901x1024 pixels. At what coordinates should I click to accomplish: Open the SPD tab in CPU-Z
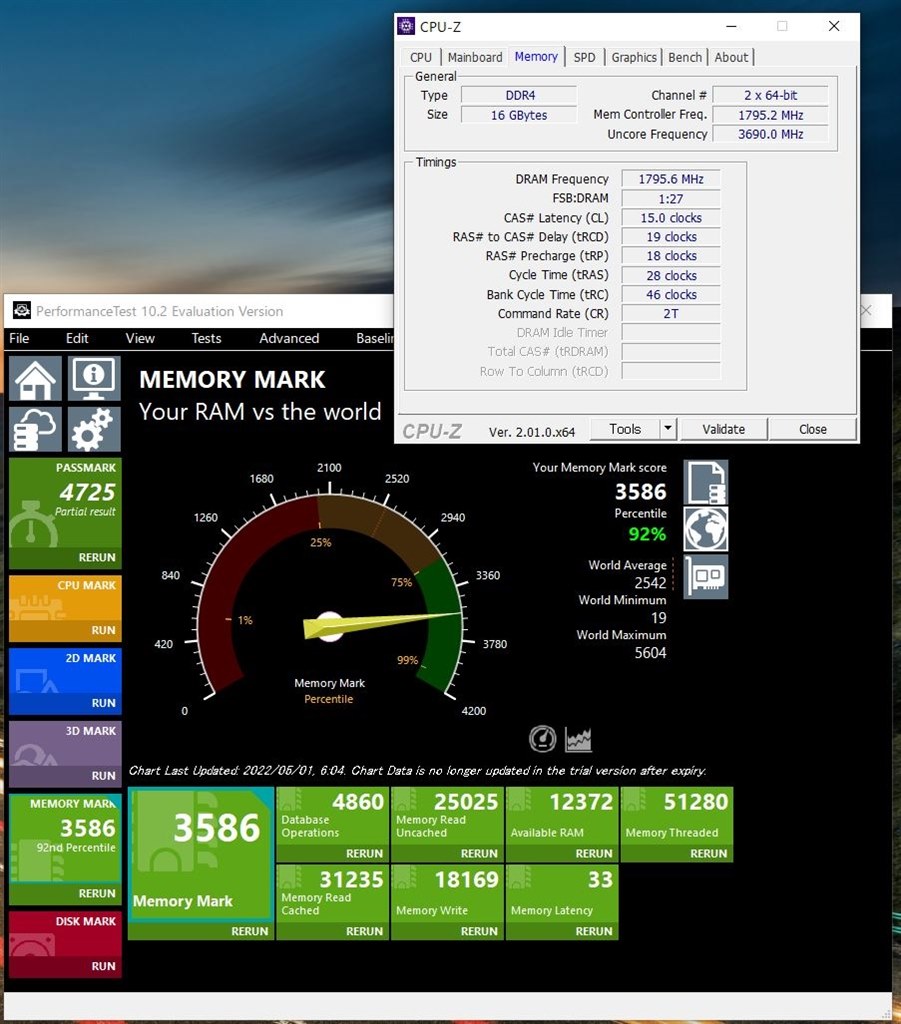pos(584,57)
